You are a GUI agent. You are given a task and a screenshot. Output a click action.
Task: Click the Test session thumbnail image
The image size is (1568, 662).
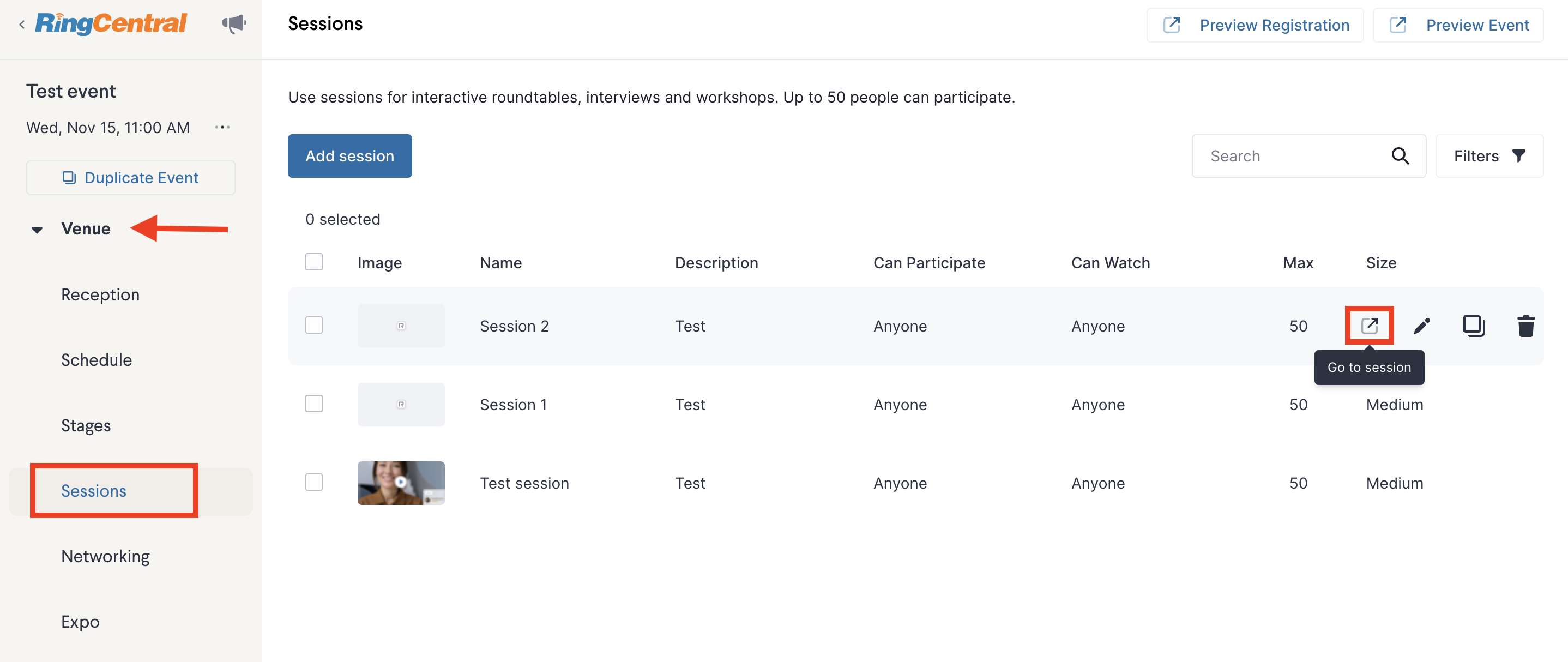[x=401, y=483]
